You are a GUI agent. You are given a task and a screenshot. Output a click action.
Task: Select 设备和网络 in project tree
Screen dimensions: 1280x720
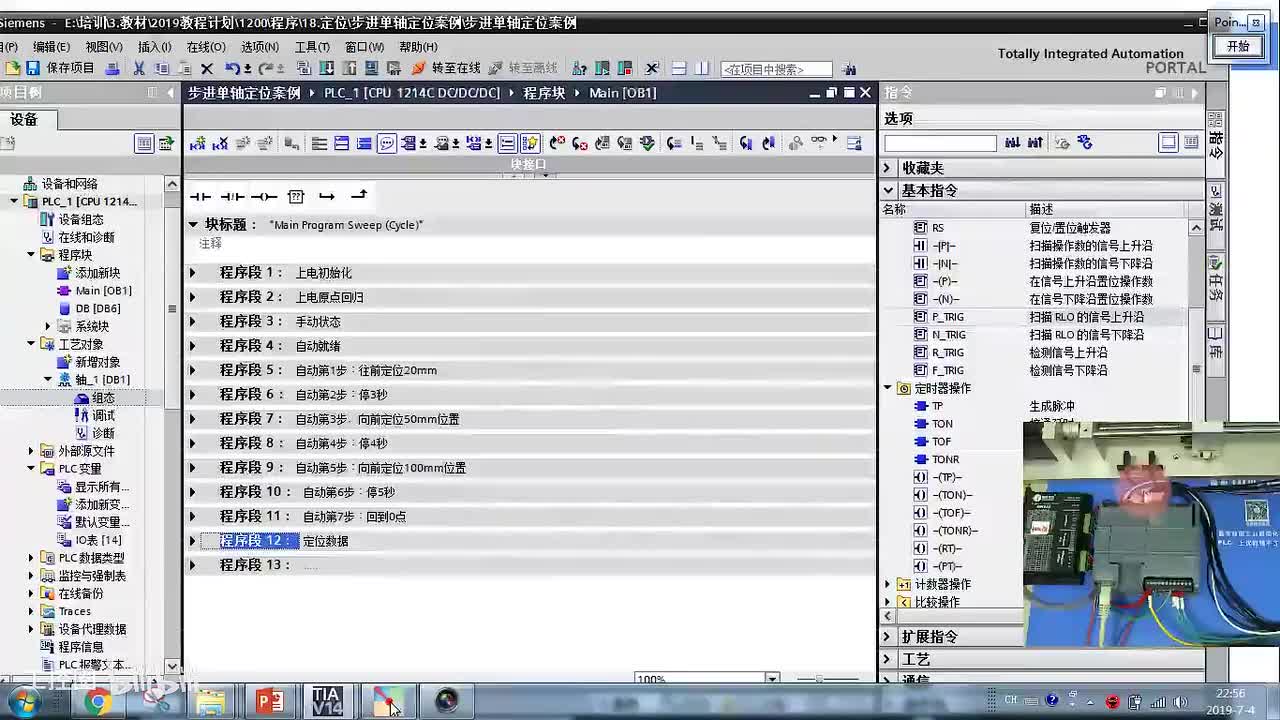click(70, 184)
